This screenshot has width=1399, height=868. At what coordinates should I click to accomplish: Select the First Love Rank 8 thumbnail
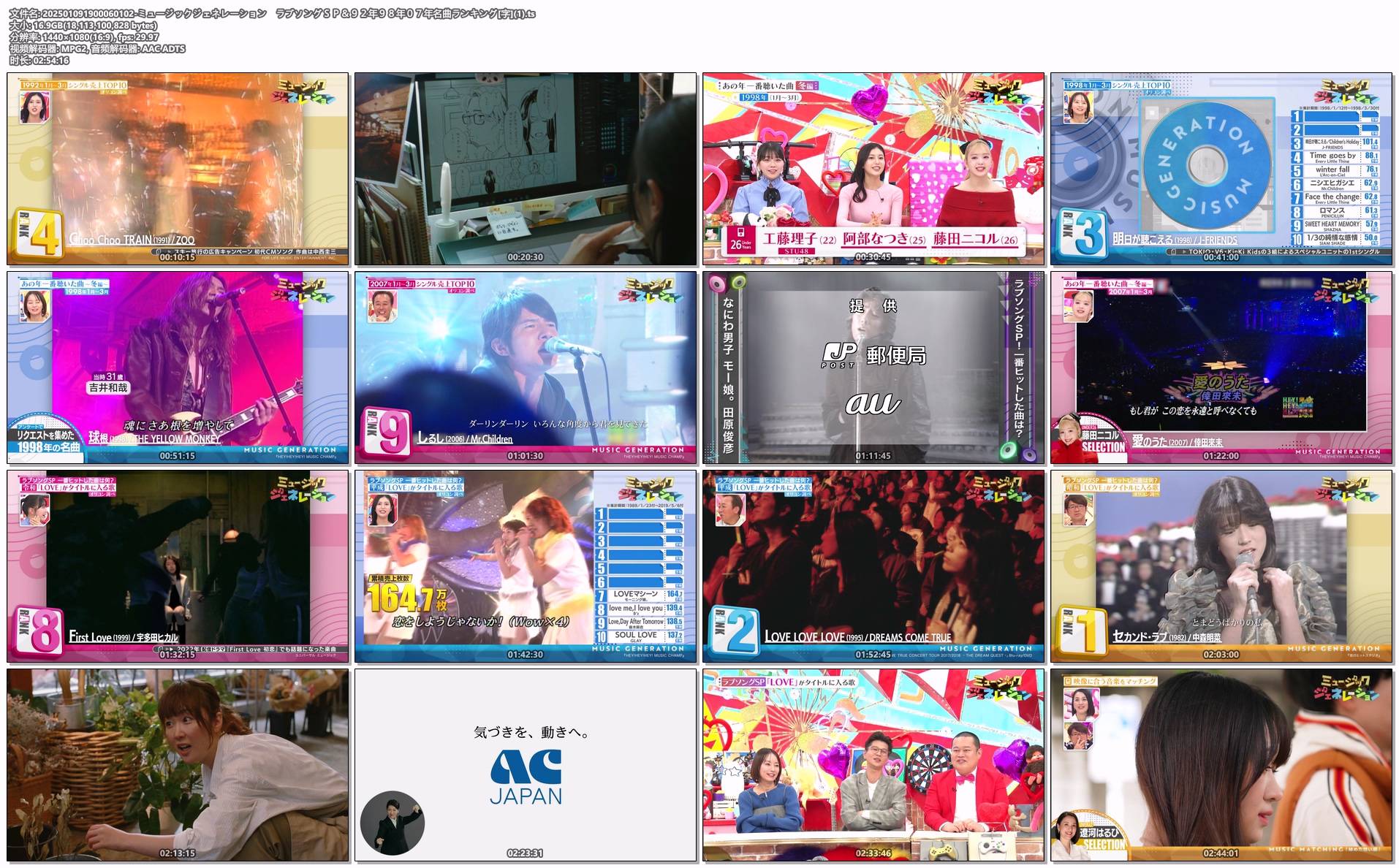tap(178, 566)
